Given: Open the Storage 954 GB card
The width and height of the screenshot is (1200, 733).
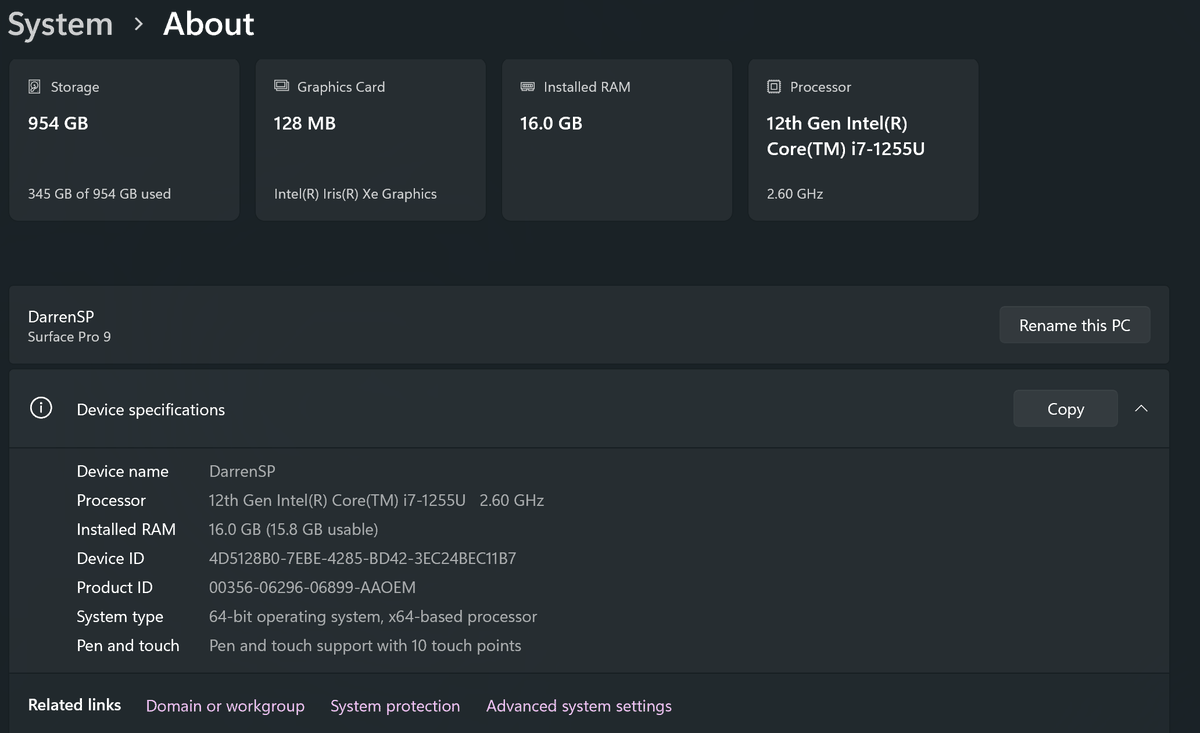Looking at the screenshot, I should click(125, 140).
